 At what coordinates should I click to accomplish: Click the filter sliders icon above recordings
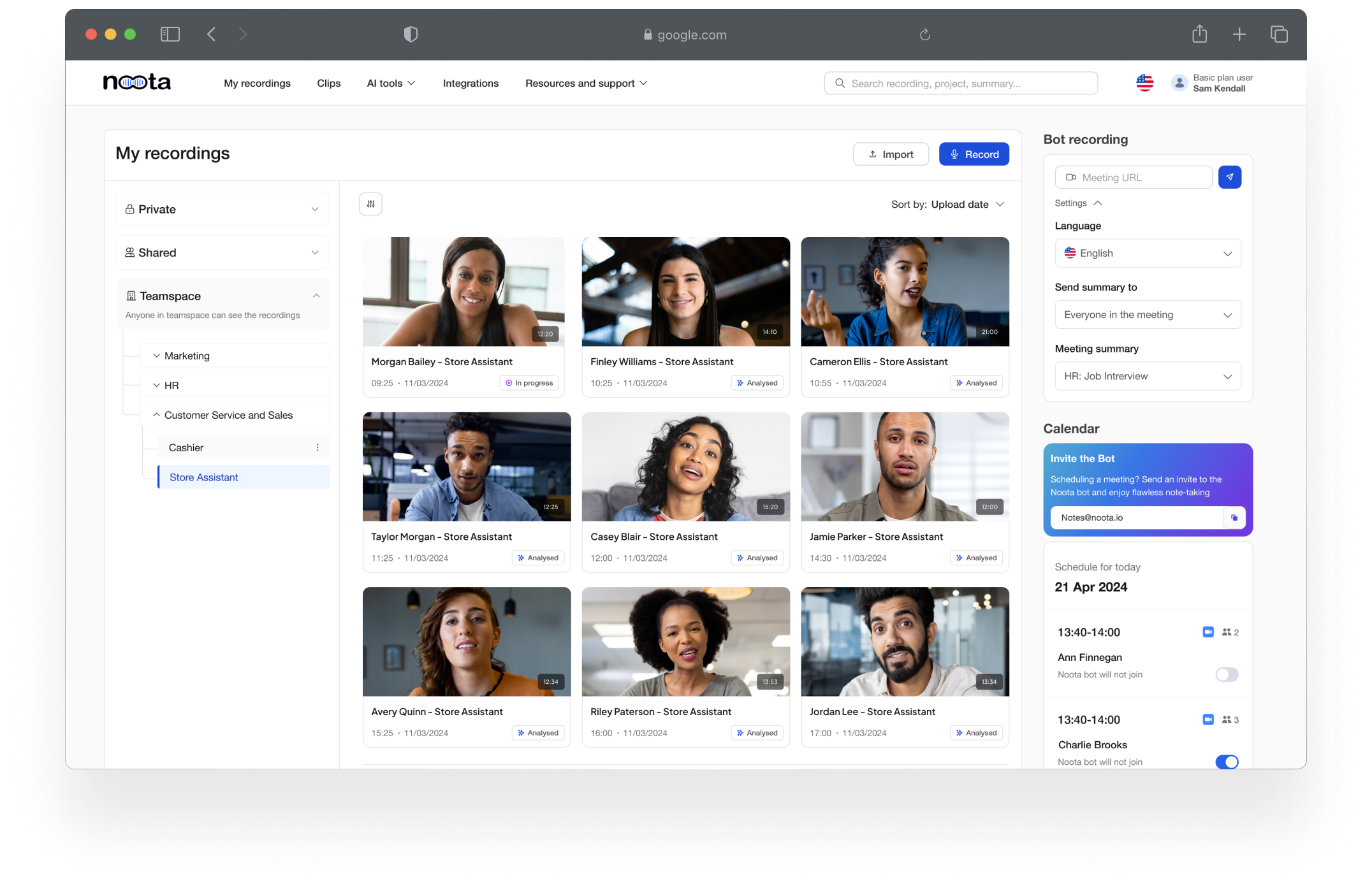[x=370, y=204]
